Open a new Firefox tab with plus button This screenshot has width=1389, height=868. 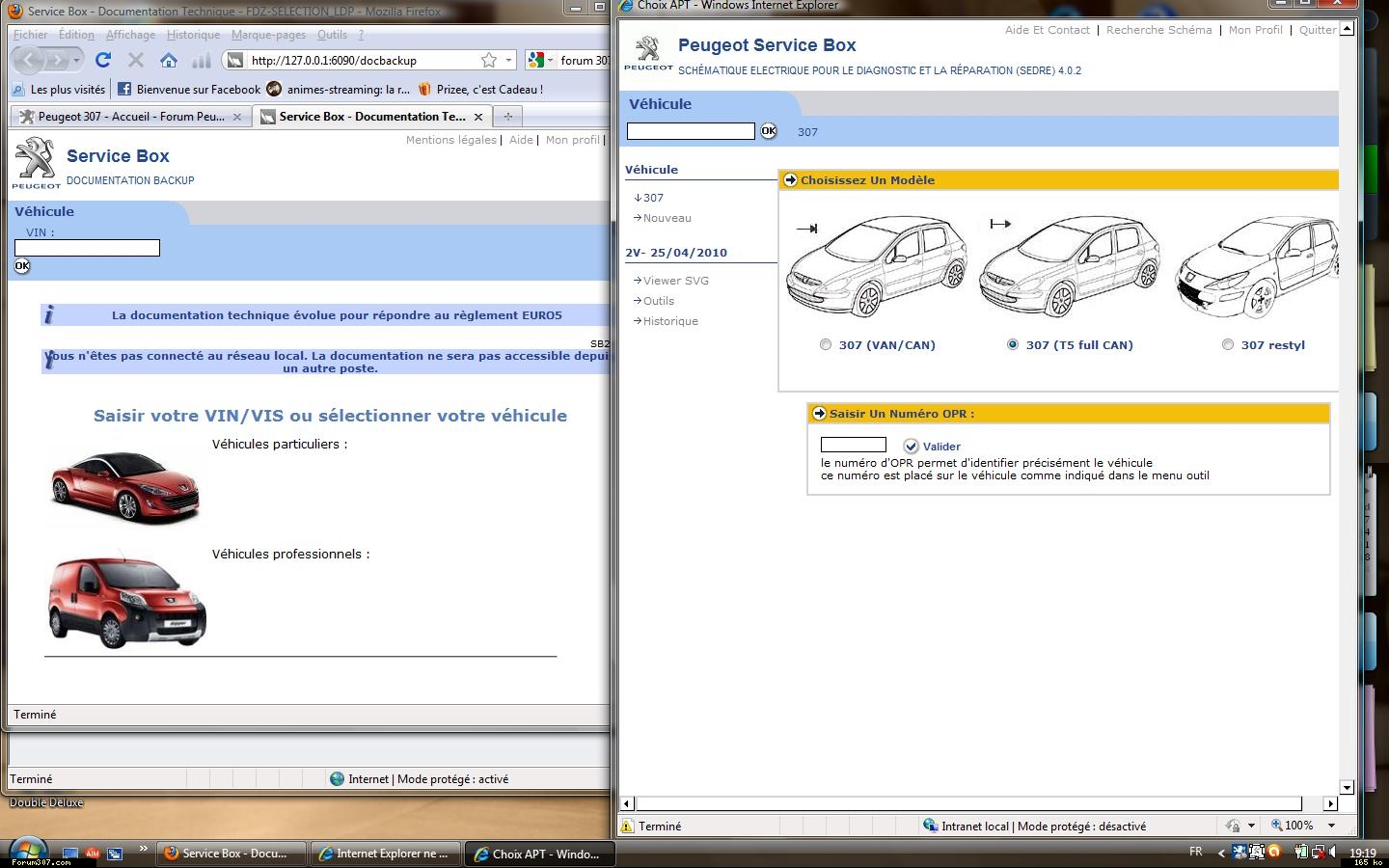tap(507, 116)
